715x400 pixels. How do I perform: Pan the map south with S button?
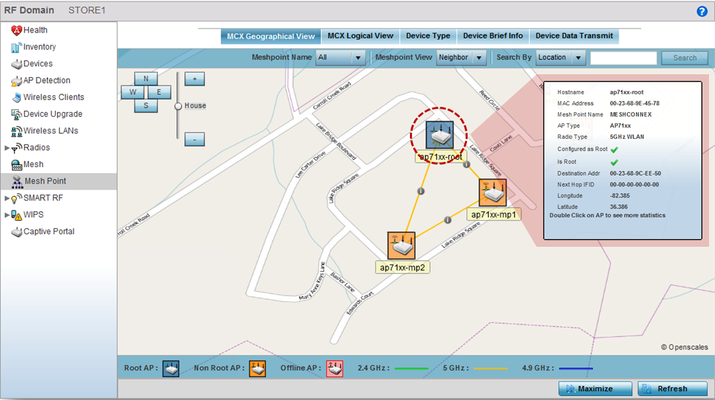point(146,106)
